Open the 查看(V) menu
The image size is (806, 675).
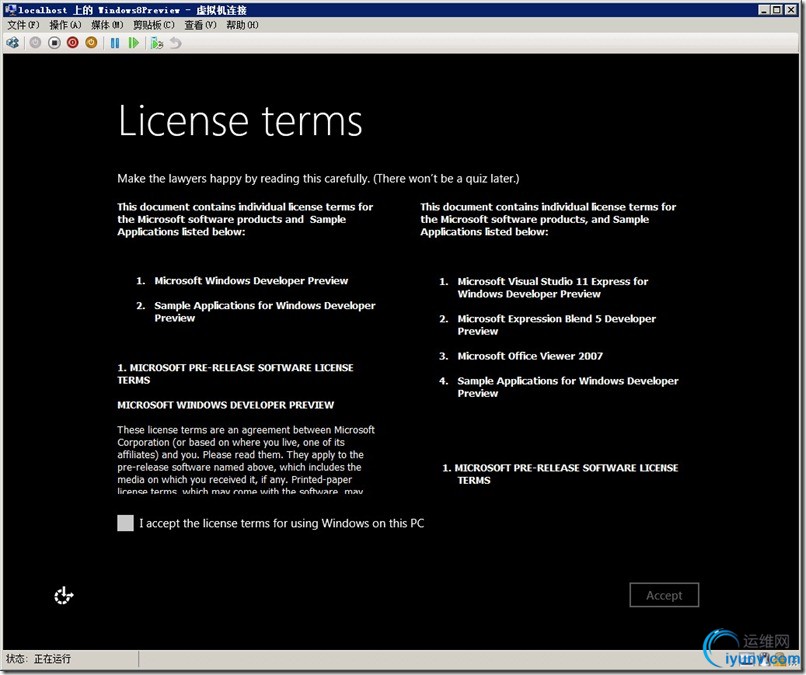(200, 25)
